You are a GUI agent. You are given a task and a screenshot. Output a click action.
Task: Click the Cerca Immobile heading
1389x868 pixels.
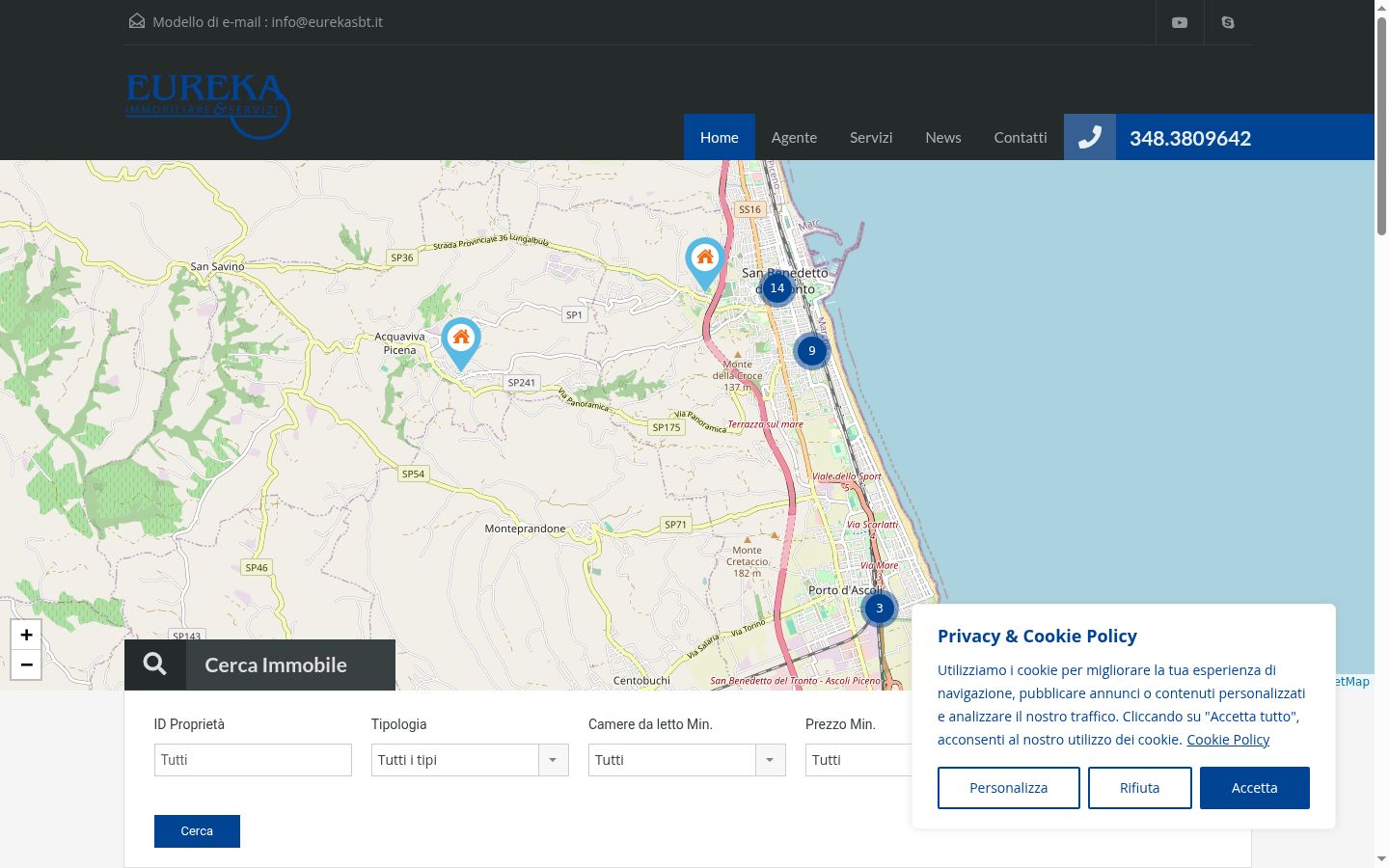pos(276,665)
